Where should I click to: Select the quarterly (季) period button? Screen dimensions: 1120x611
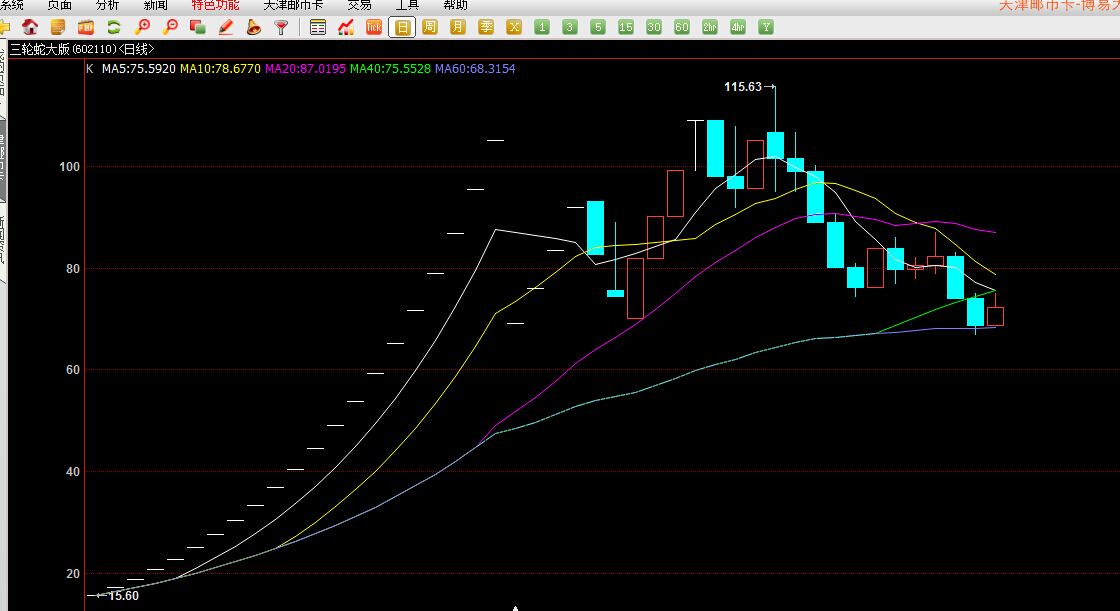pos(486,27)
